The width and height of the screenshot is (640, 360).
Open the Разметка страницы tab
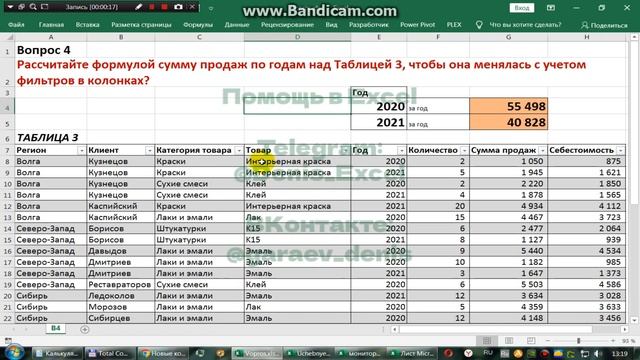[141, 25]
